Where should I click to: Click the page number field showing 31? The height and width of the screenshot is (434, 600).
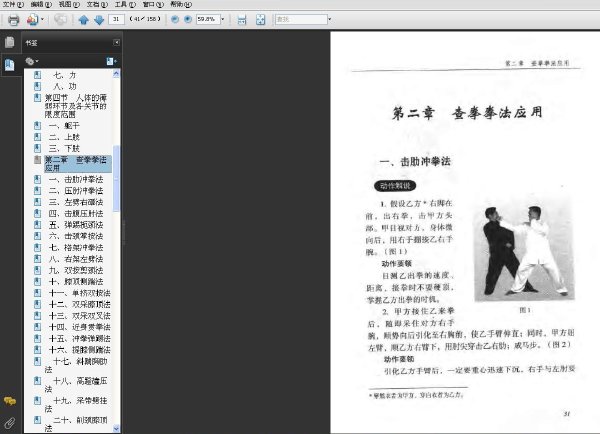tap(116, 19)
